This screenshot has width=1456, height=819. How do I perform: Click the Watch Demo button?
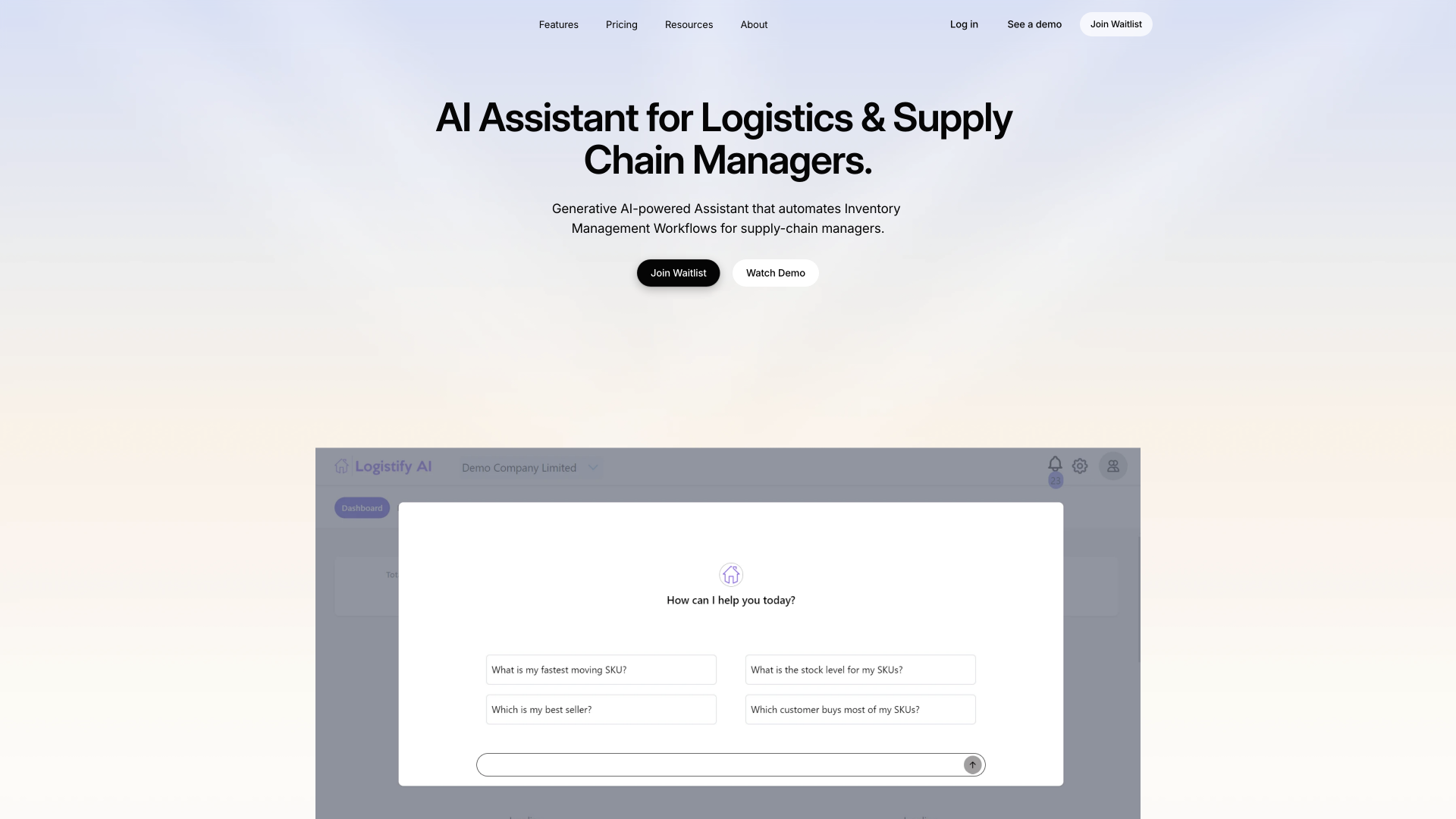[775, 272]
